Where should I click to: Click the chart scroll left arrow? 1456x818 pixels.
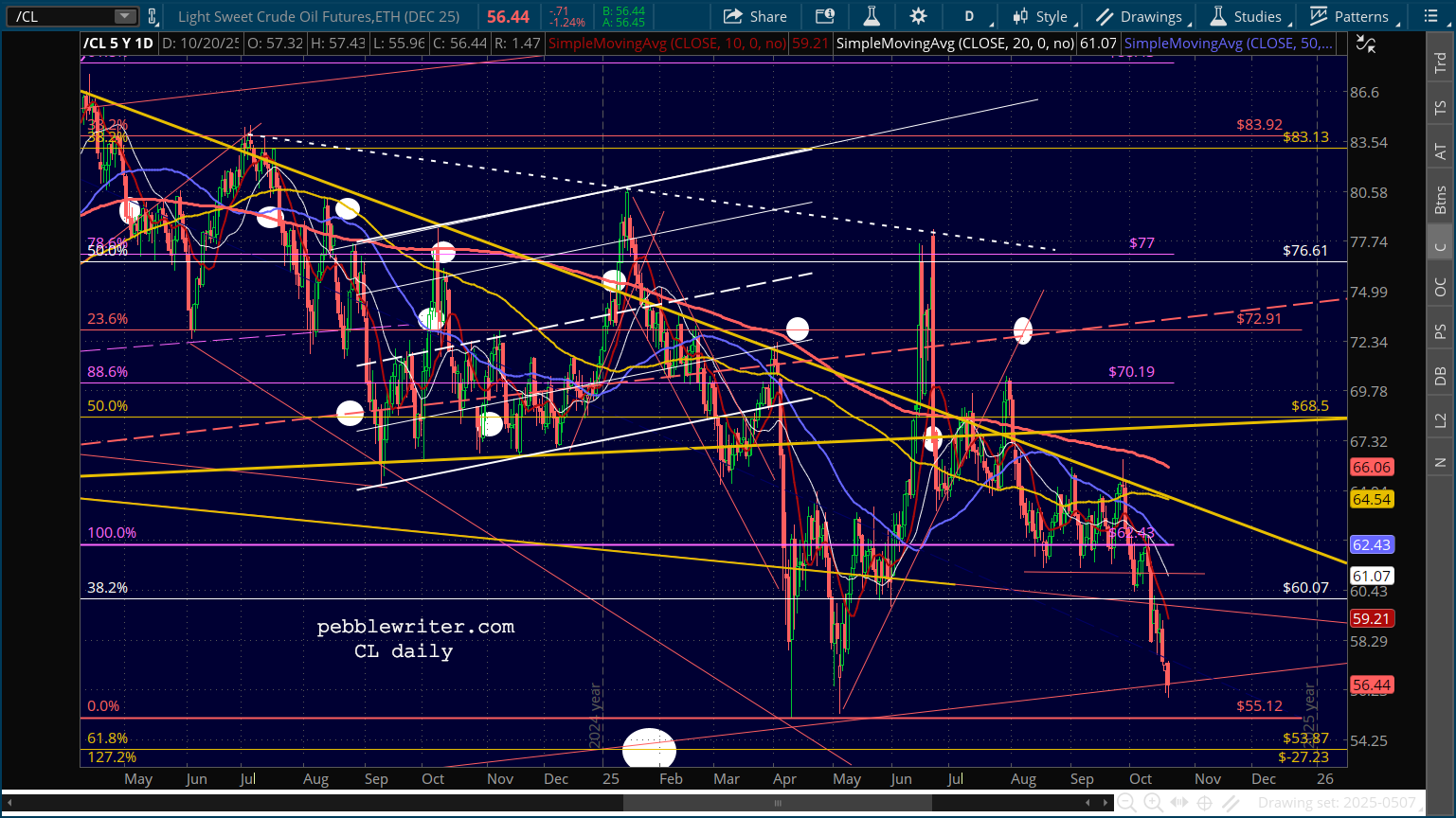tap(1088, 803)
